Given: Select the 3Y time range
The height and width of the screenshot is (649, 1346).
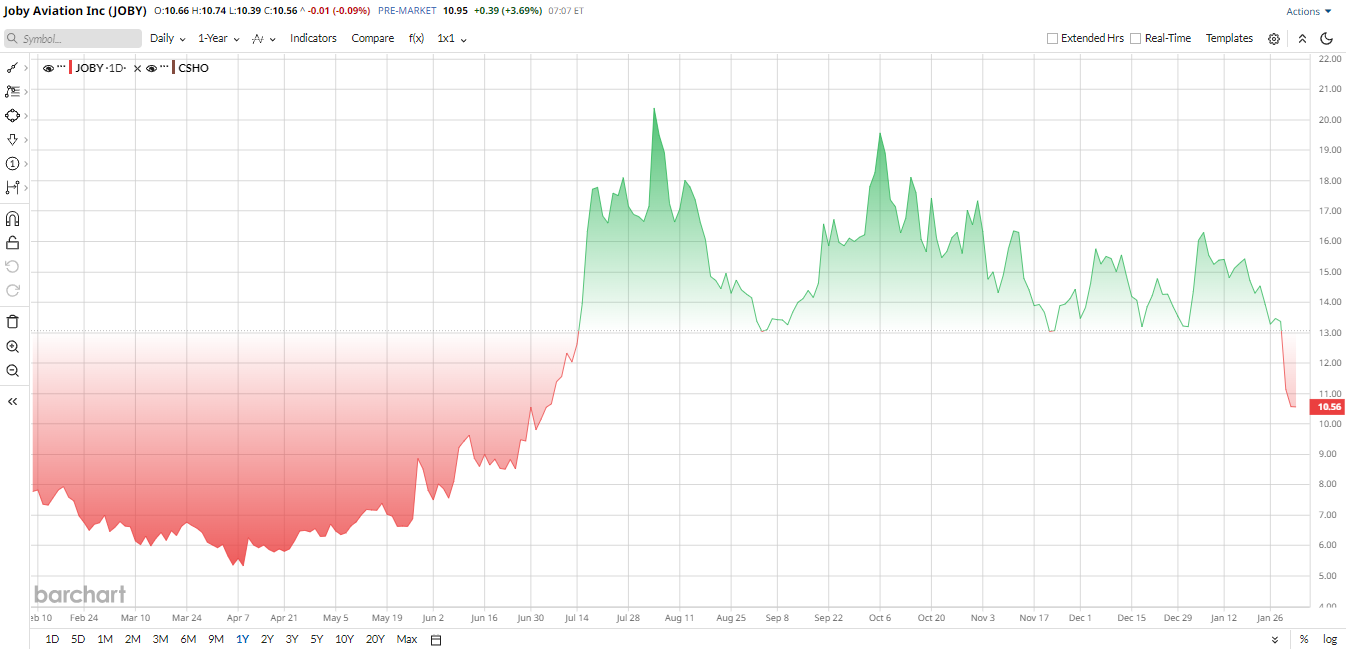Looking at the screenshot, I should coord(292,639).
